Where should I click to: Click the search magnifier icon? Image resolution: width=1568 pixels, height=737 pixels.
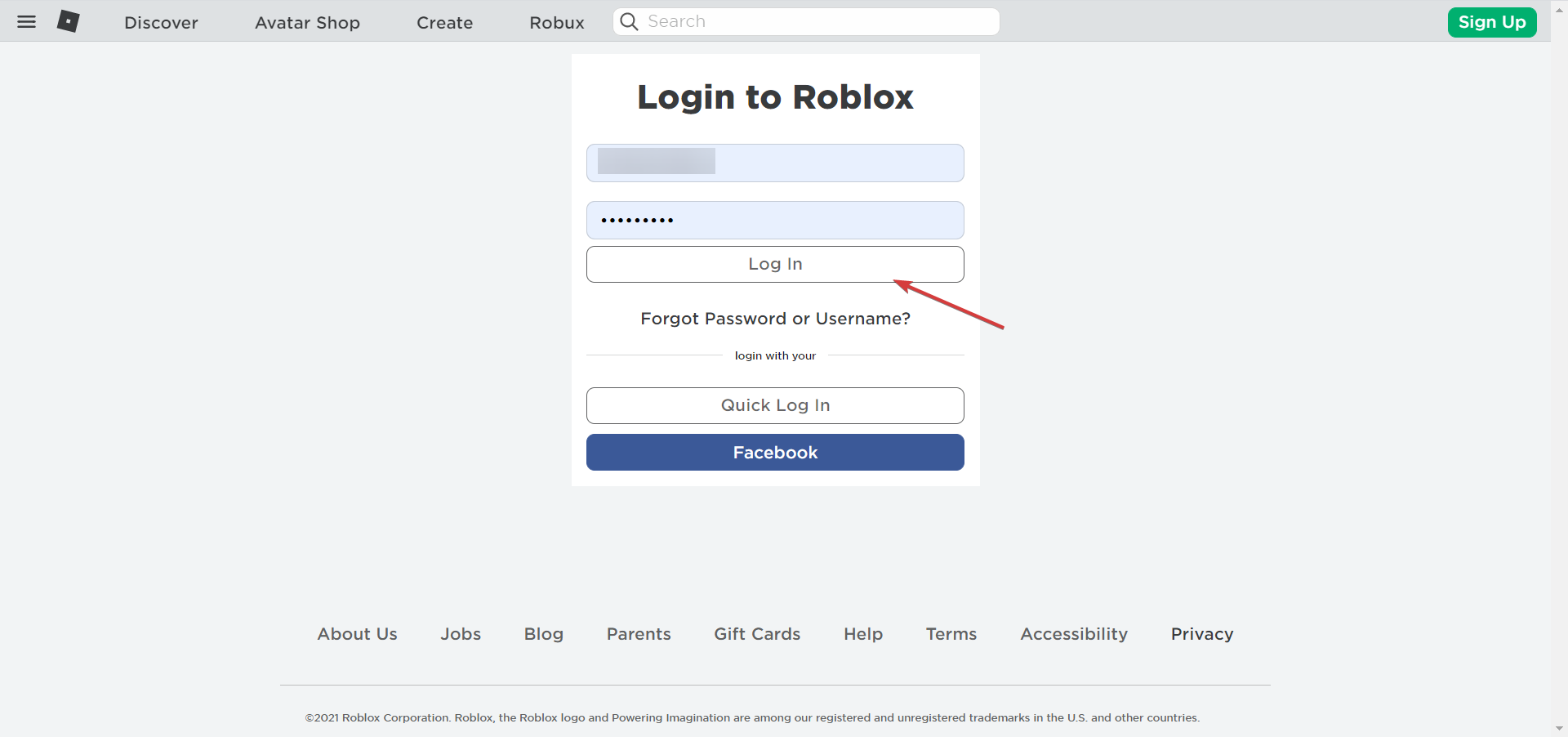click(629, 22)
